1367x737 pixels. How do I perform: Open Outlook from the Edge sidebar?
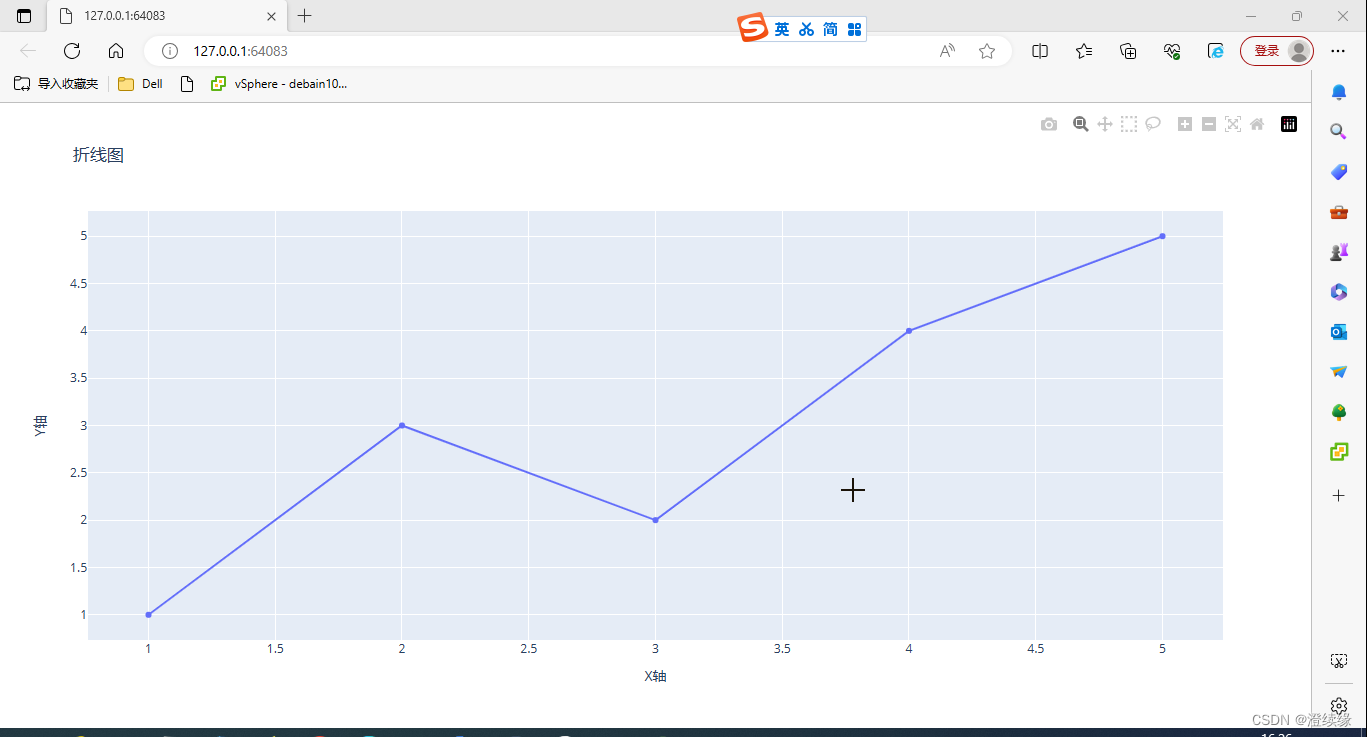point(1338,331)
